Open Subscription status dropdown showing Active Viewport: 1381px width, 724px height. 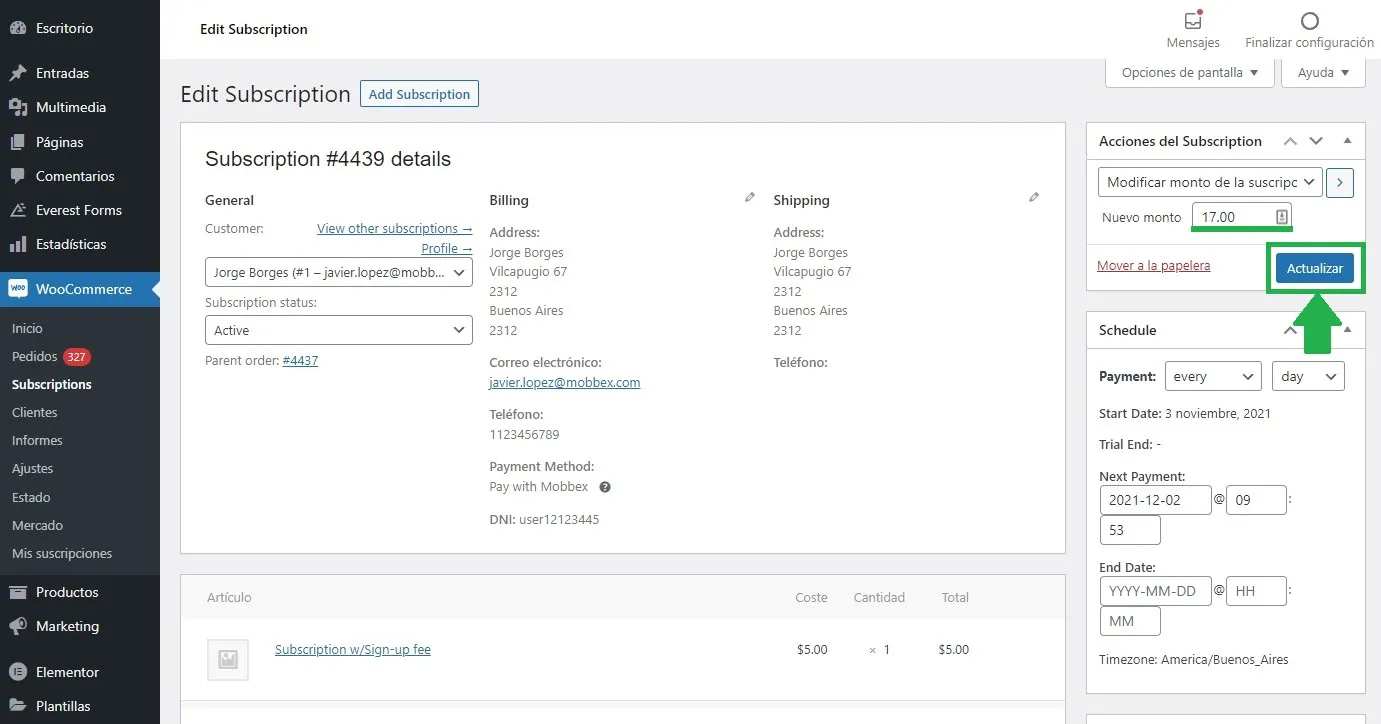point(339,330)
